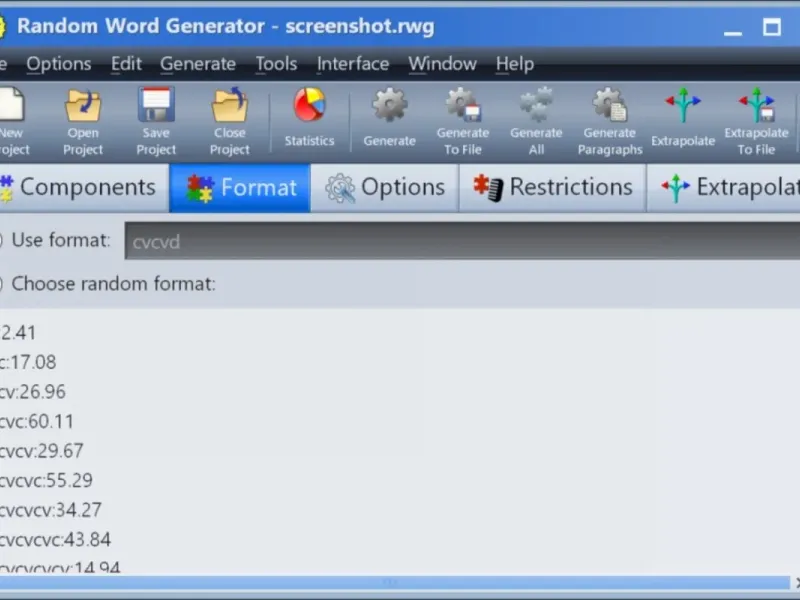Viewport: 800px width, 600px height.
Task: Click the New Project toolbar icon
Action: click(x=11, y=105)
